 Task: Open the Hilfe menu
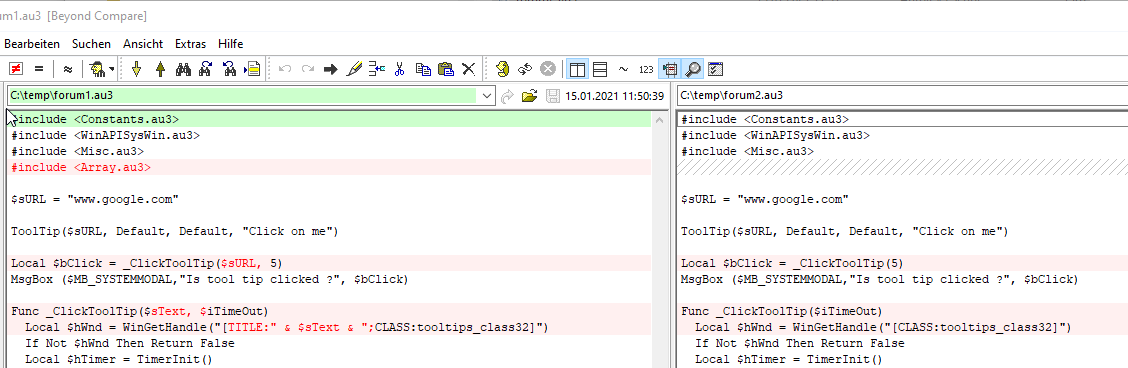pyautogui.click(x=231, y=44)
